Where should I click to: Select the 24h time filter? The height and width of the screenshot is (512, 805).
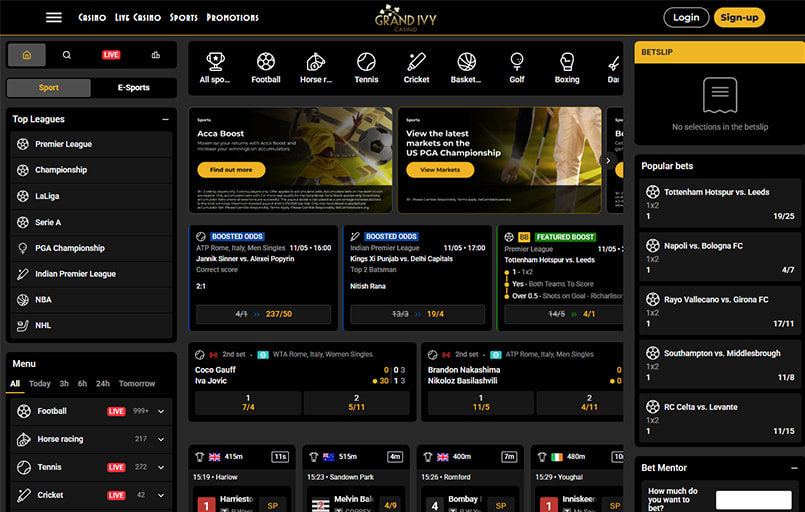pyautogui.click(x=103, y=384)
